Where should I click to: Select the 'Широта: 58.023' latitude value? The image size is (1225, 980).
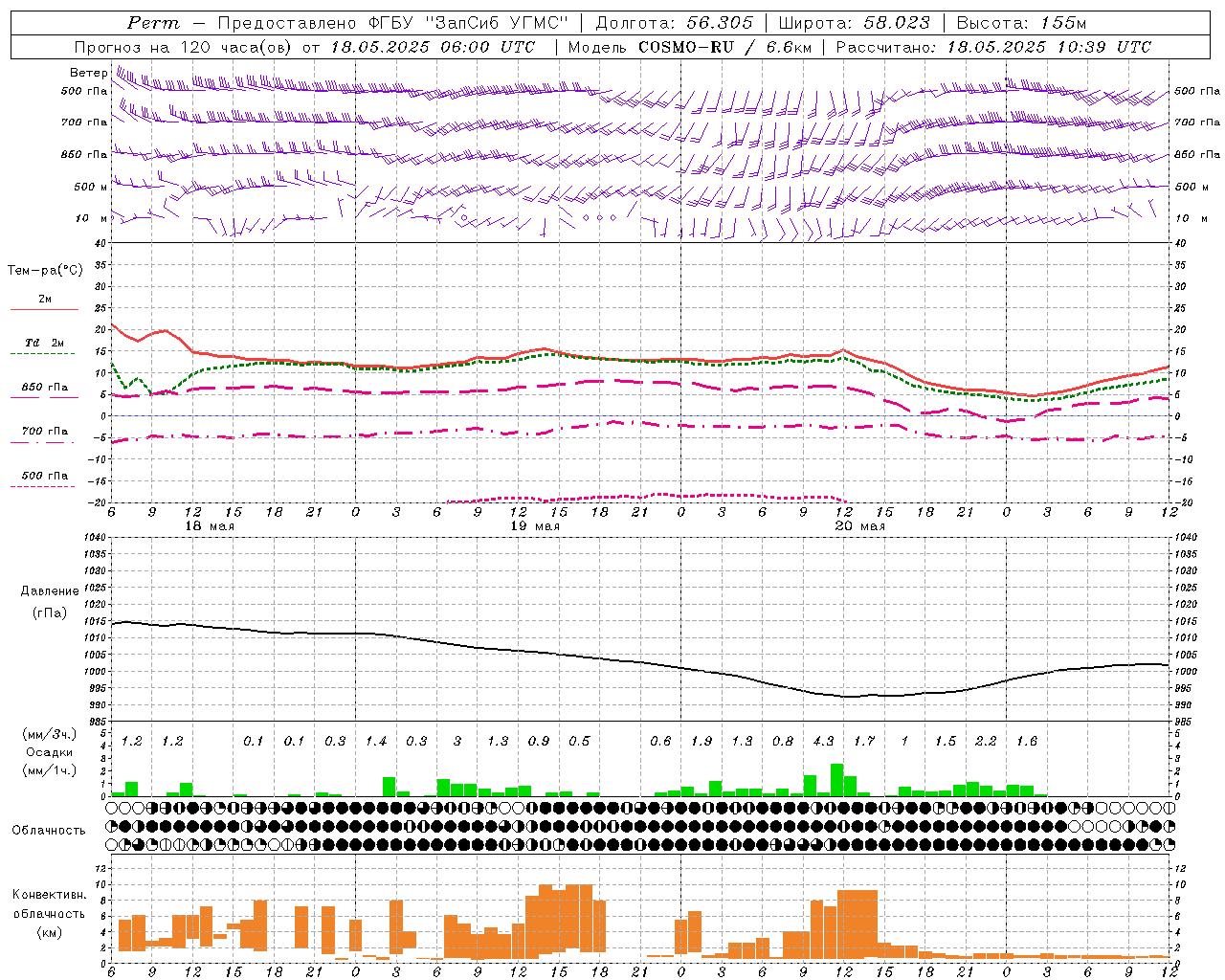click(854, 23)
